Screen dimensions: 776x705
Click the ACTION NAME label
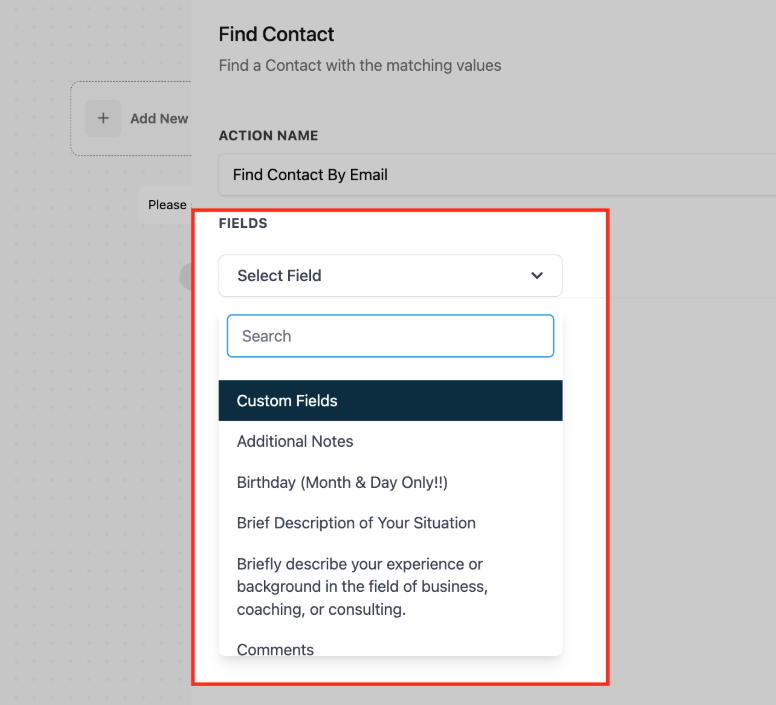pos(268,135)
